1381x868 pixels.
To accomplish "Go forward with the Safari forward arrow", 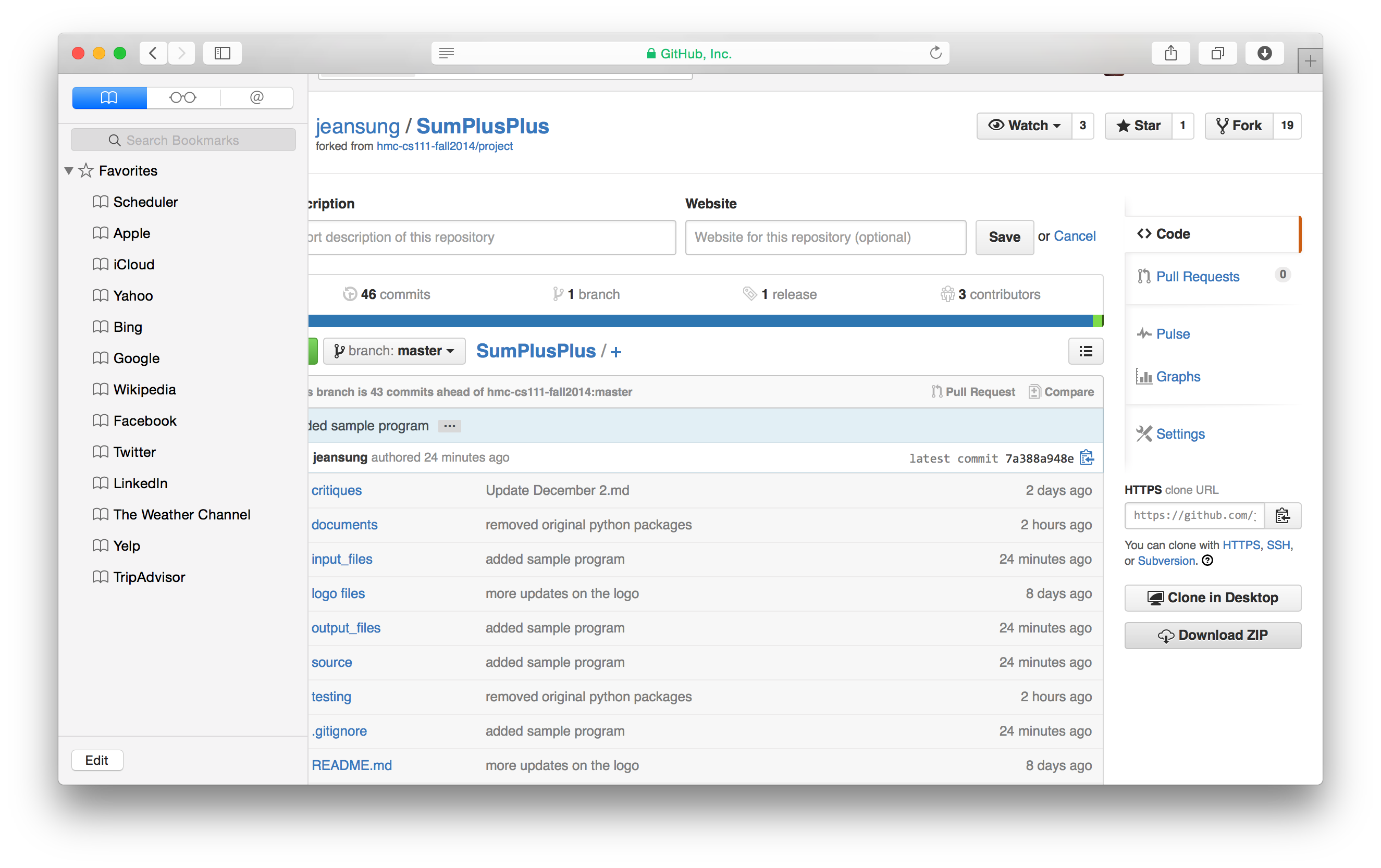I will (181, 53).
